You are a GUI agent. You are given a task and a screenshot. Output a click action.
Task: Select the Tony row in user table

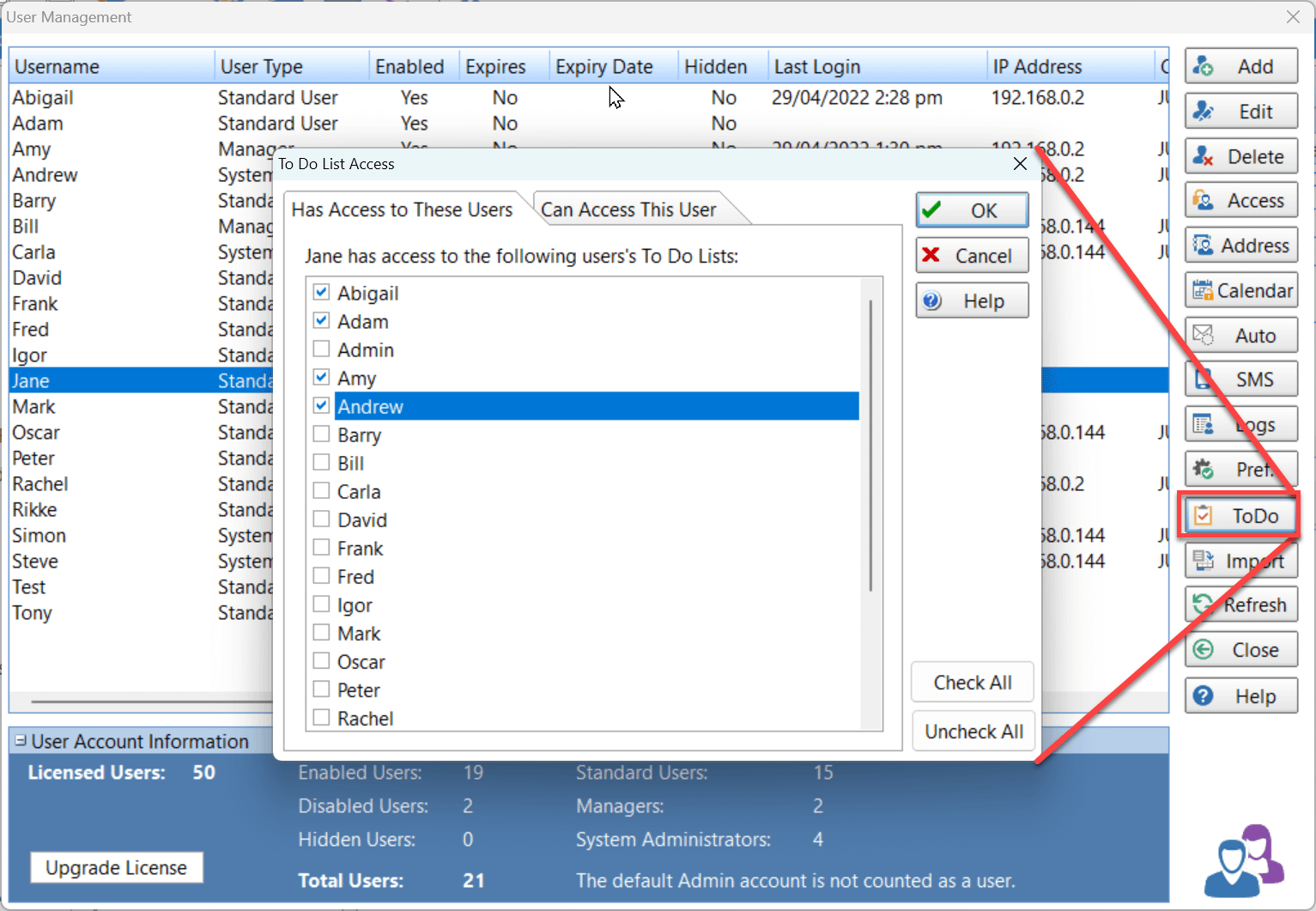(x=142, y=613)
